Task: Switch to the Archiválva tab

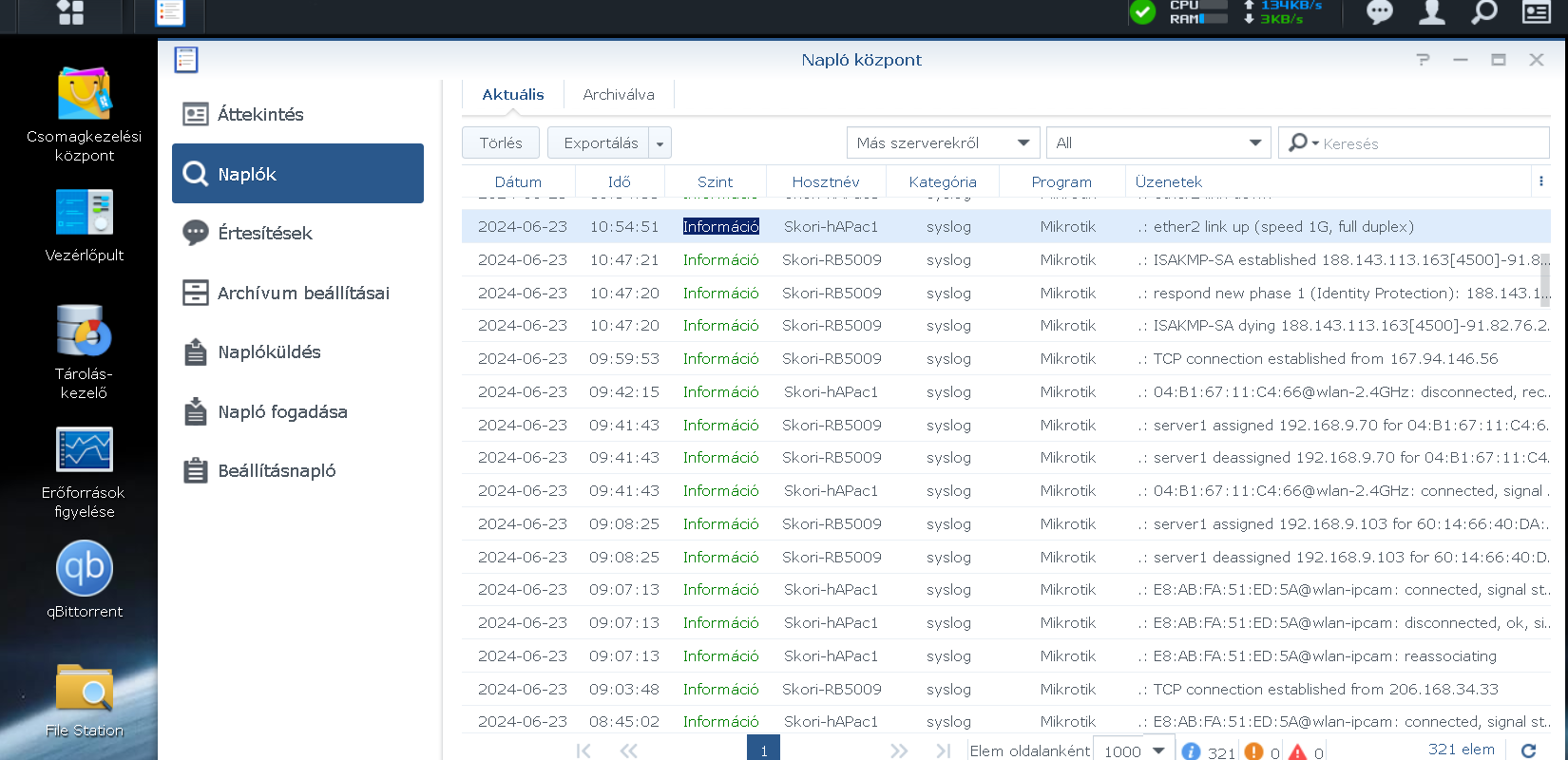Action: [619, 95]
